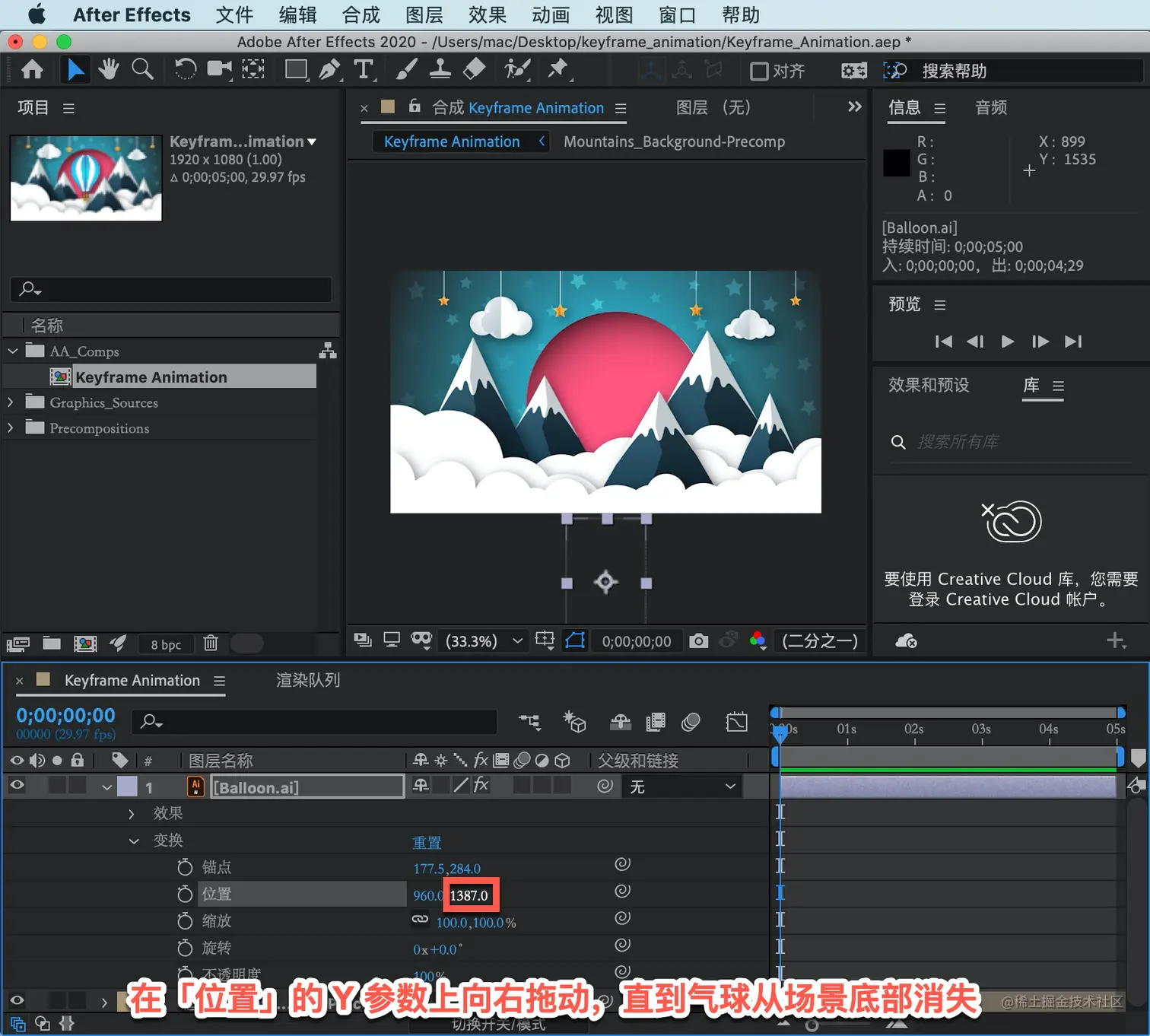The image size is (1150, 1036).
Task: Collapse the 变换 property group
Action: [134, 841]
